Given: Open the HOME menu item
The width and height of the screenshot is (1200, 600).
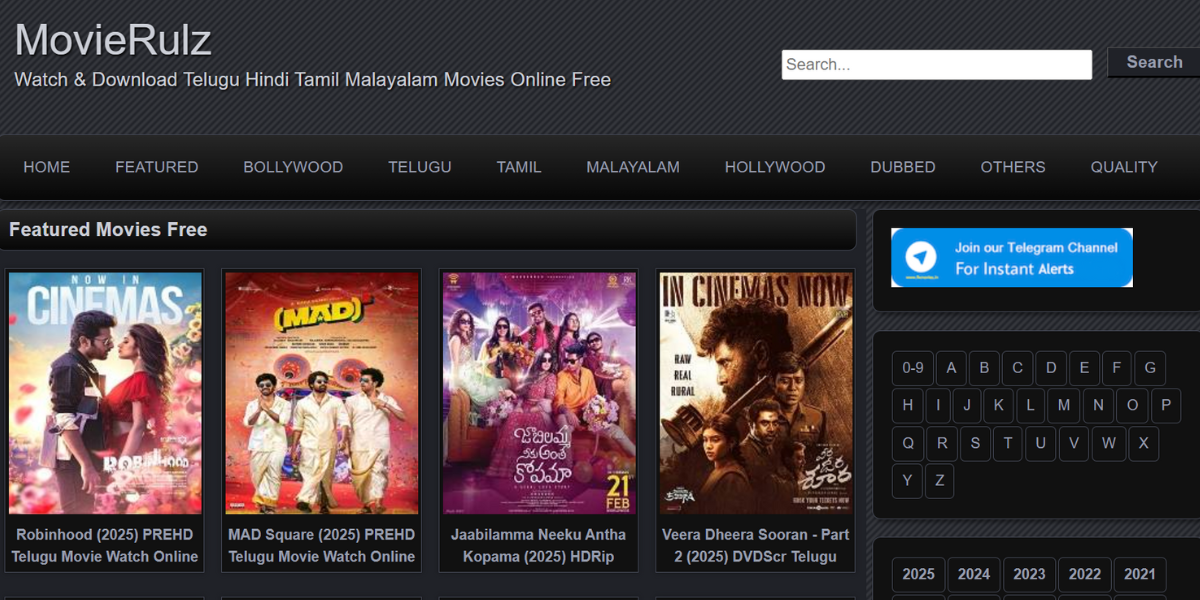Looking at the screenshot, I should [x=47, y=167].
